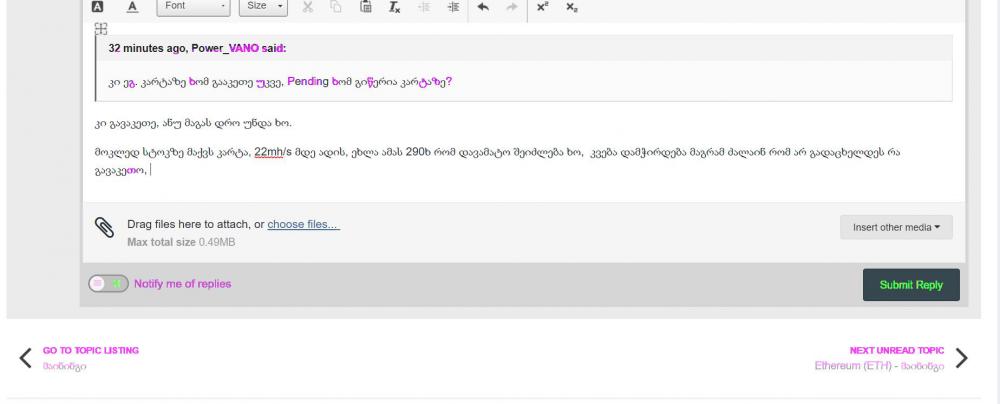Click the increase indent icon
The image size is (1000, 404).
[453, 7]
